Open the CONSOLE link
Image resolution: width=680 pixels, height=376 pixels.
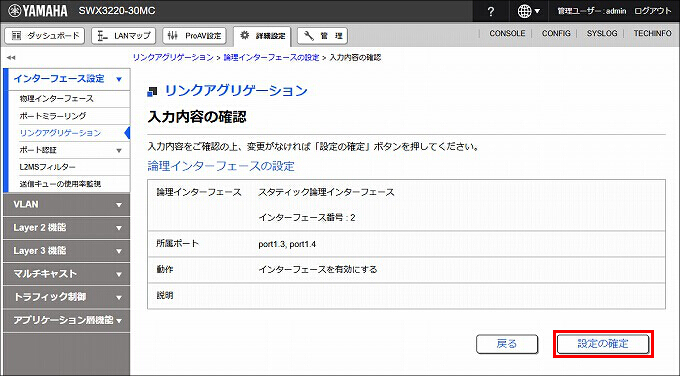(507, 33)
